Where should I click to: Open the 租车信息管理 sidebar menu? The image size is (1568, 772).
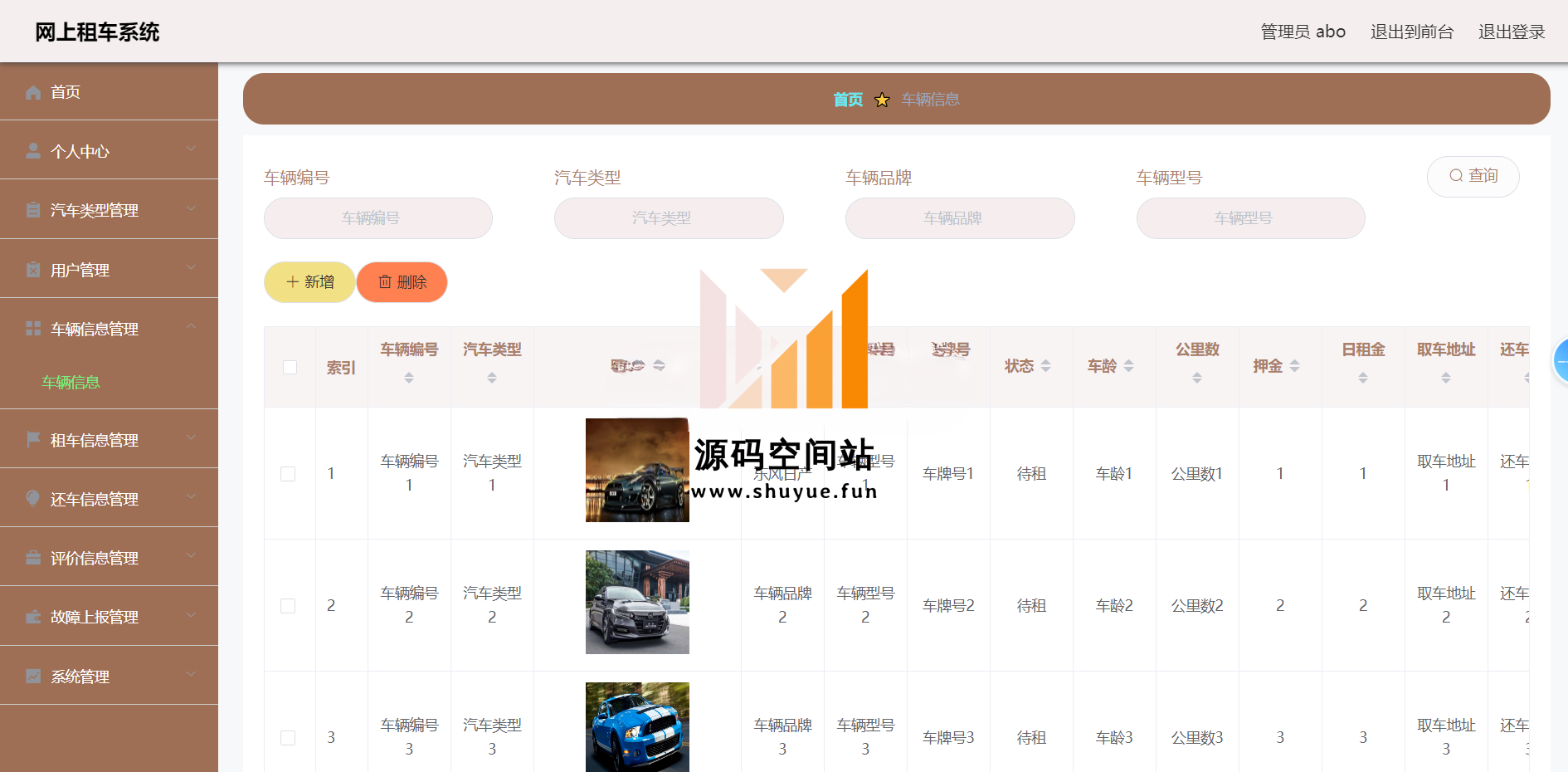109,439
